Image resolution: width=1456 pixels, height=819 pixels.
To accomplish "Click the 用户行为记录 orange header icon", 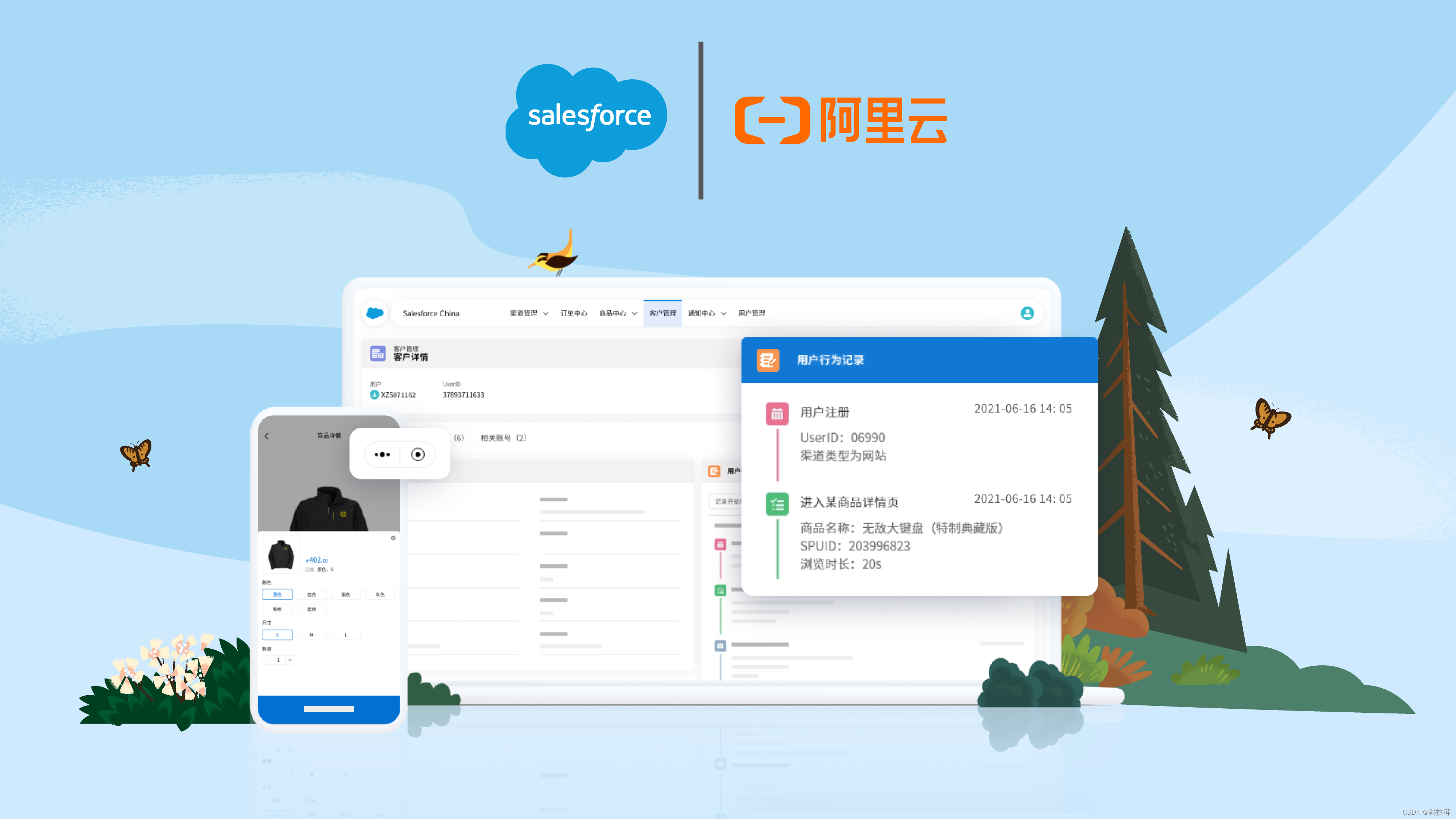I will pyautogui.click(x=767, y=360).
